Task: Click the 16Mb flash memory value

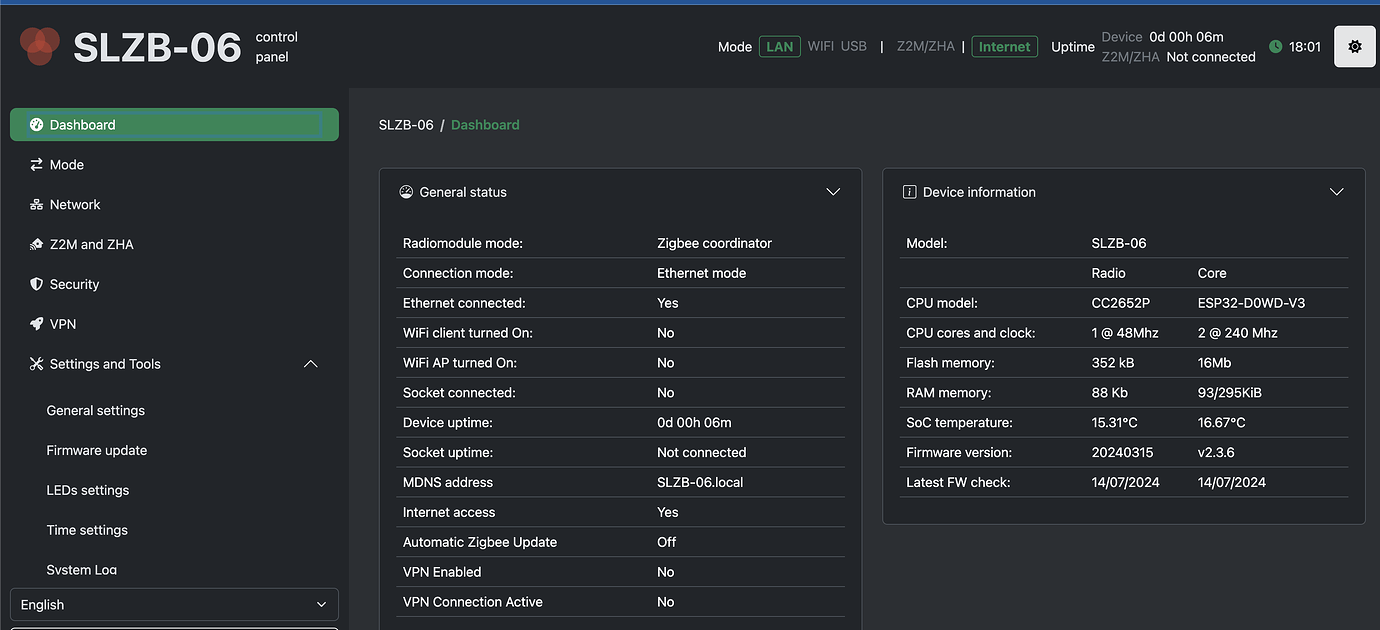Action: click(x=1214, y=363)
